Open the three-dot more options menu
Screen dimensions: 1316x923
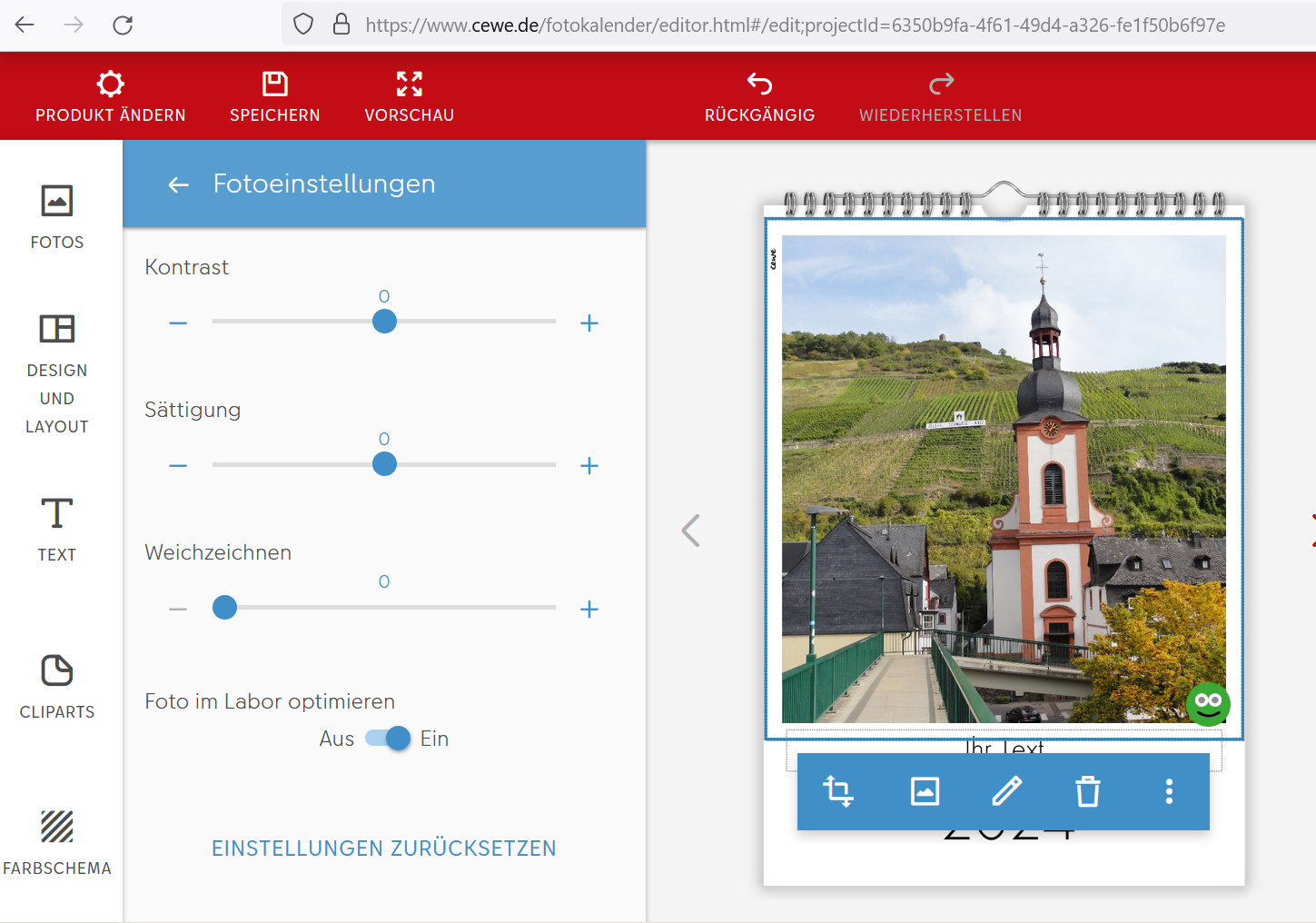(1169, 791)
